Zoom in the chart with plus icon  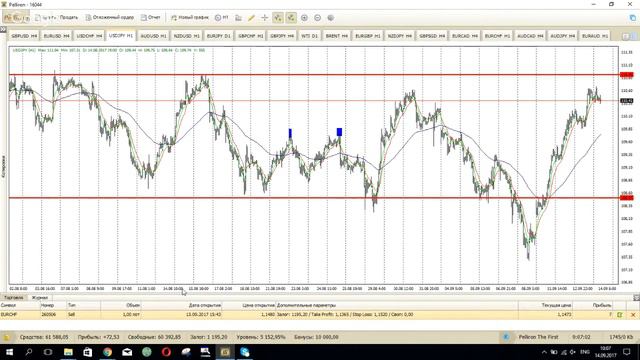[304, 18]
